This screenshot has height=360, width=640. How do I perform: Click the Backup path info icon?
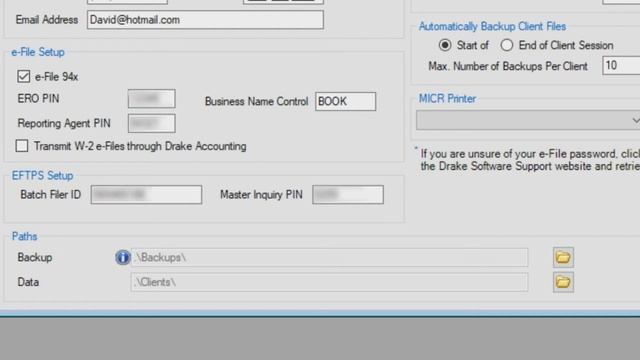point(122,258)
